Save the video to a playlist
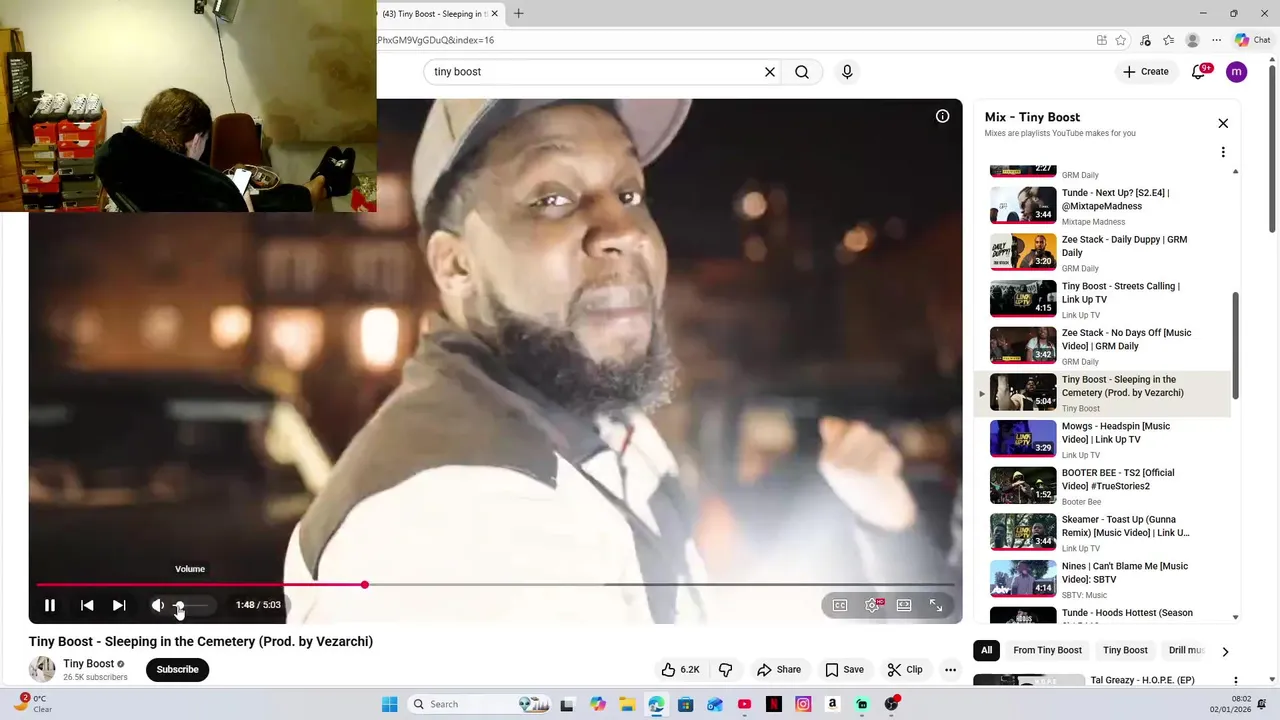Screen dimensions: 1280x720 (x=844, y=670)
